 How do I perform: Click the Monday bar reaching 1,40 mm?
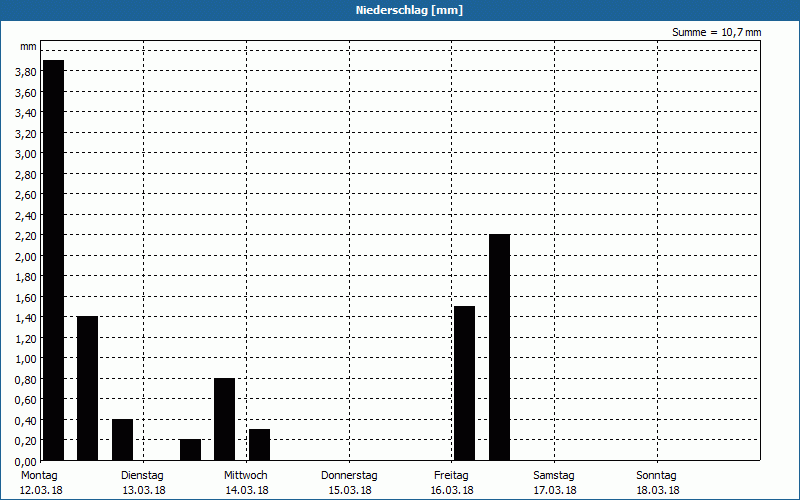(x=87, y=388)
